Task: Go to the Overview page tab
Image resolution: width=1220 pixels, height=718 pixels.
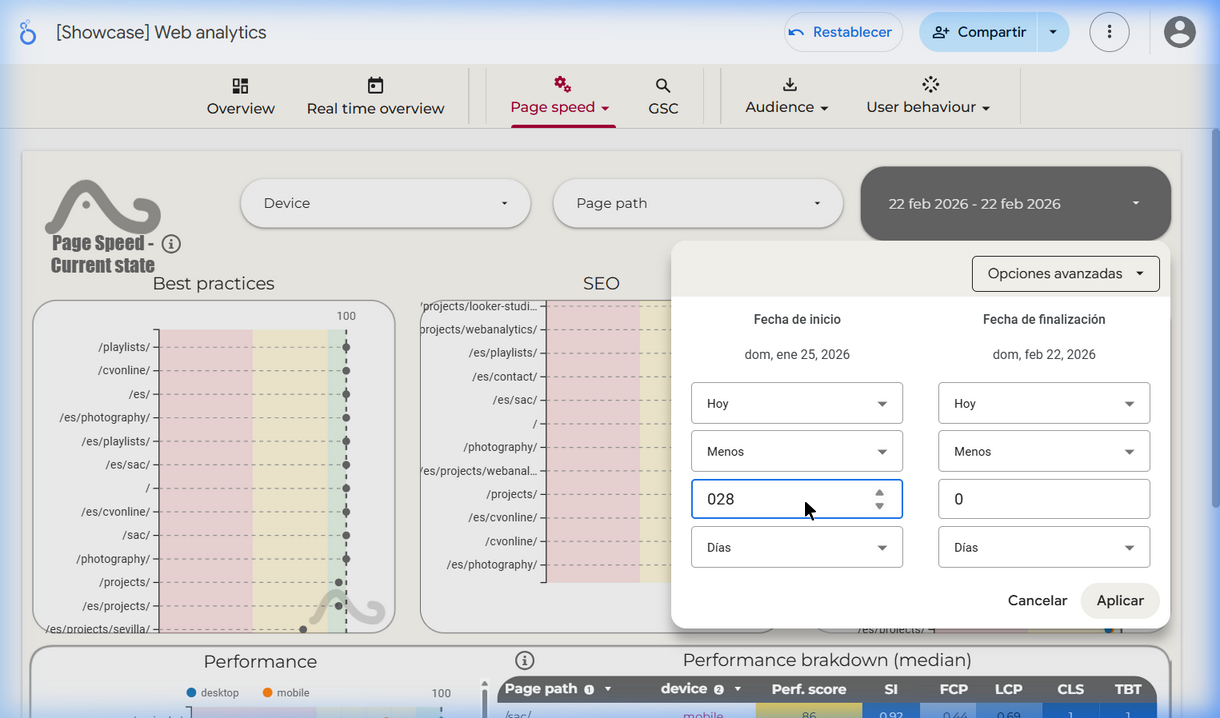Action: point(240,97)
